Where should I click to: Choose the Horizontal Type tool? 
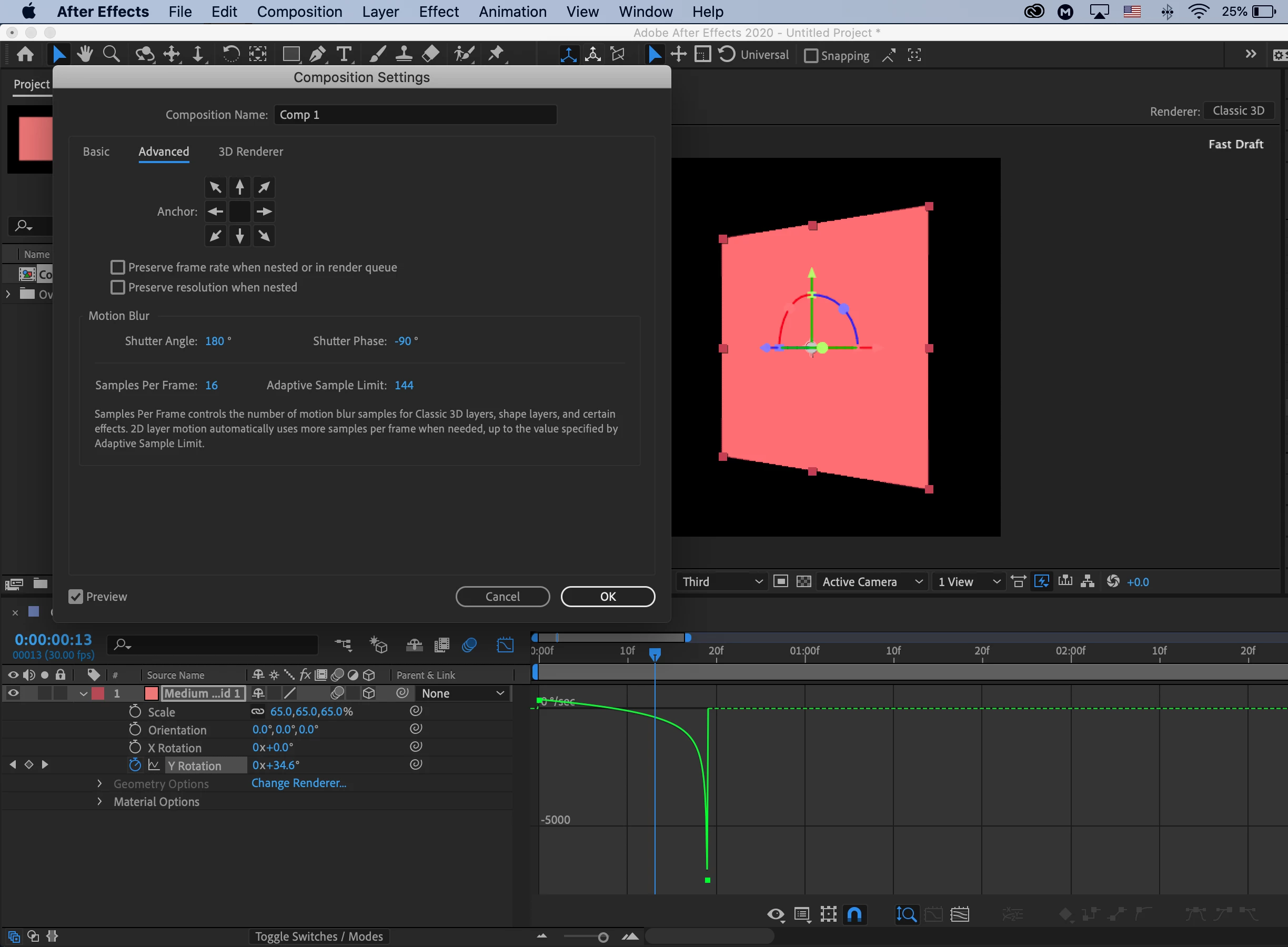pyautogui.click(x=344, y=55)
